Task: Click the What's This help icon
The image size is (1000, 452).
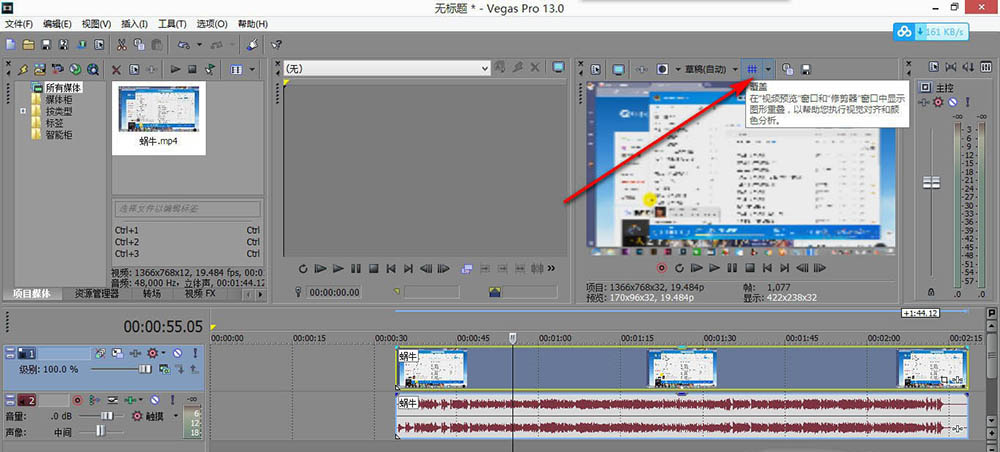Action: click(x=276, y=44)
